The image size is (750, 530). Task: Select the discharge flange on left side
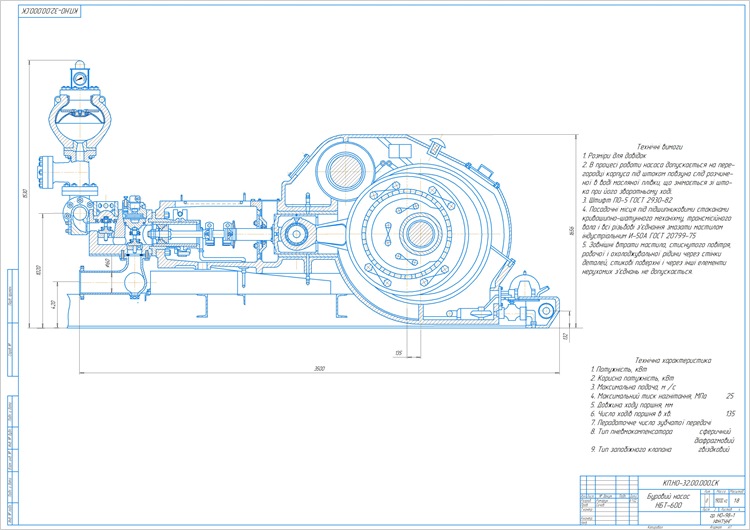coord(42,169)
